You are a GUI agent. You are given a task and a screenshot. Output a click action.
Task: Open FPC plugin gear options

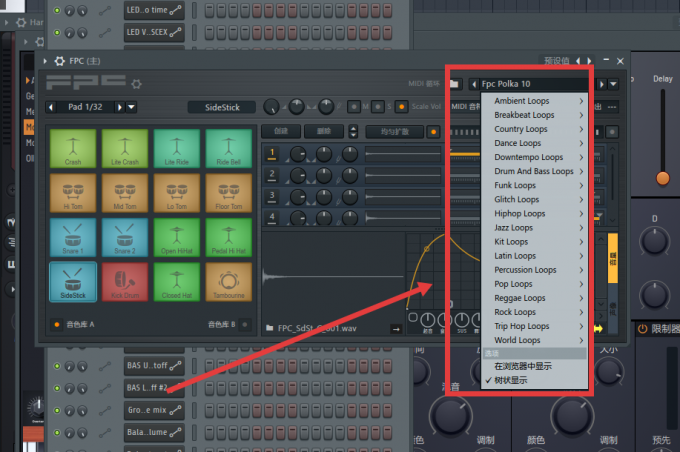tap(60, 61)
